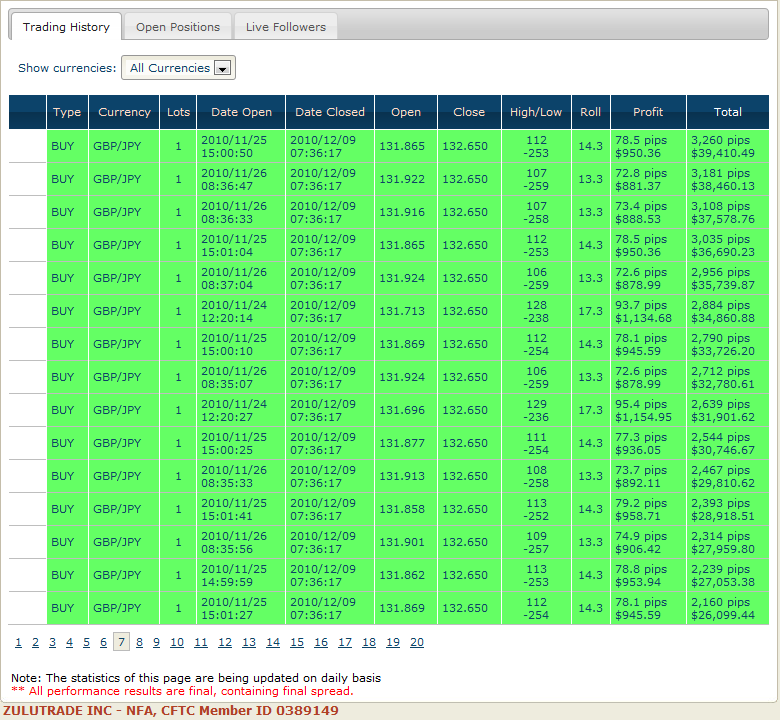Switch to the Trading History tab

click(x=66, y=27)
